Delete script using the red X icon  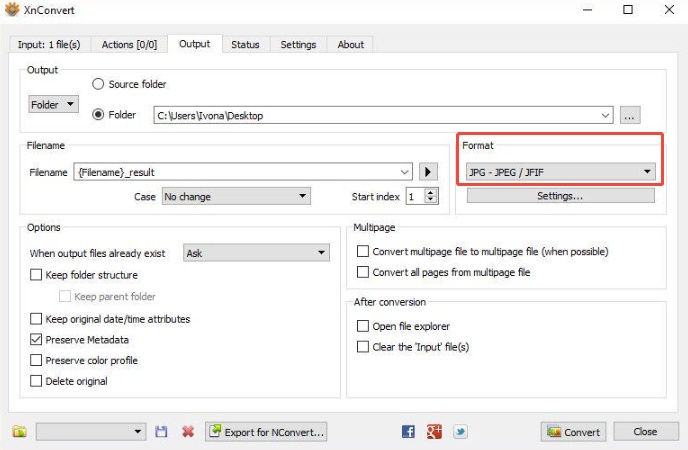[x=188, y=432]
